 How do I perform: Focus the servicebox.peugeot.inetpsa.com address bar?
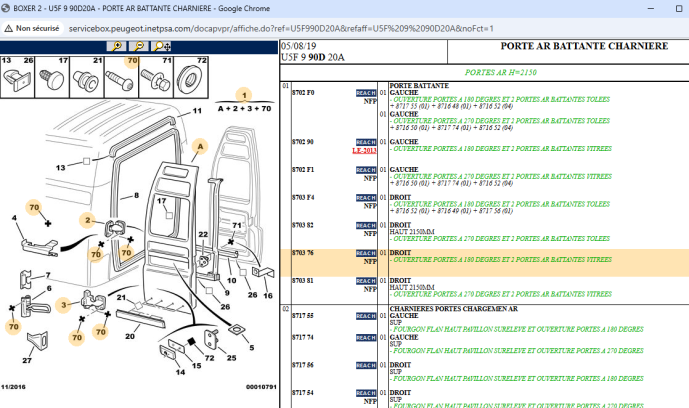point(281,29)
